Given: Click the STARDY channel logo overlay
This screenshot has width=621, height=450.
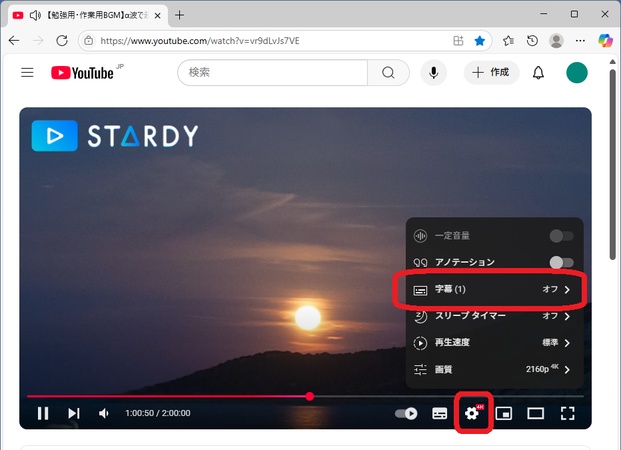Looking at the screenshot, I should coord(115,136).
